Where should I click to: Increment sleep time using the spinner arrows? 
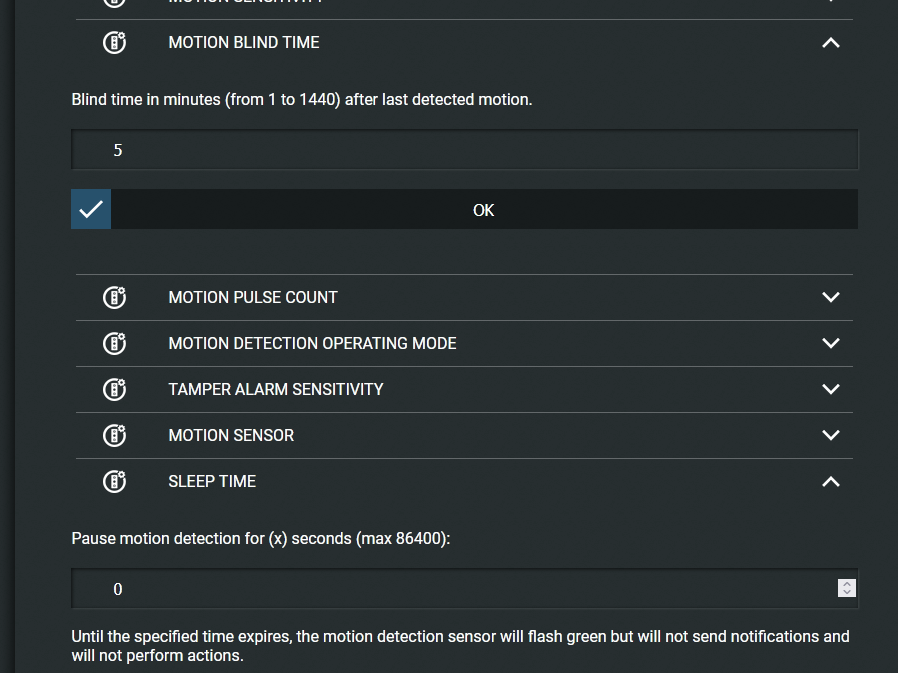coord(846,584)
